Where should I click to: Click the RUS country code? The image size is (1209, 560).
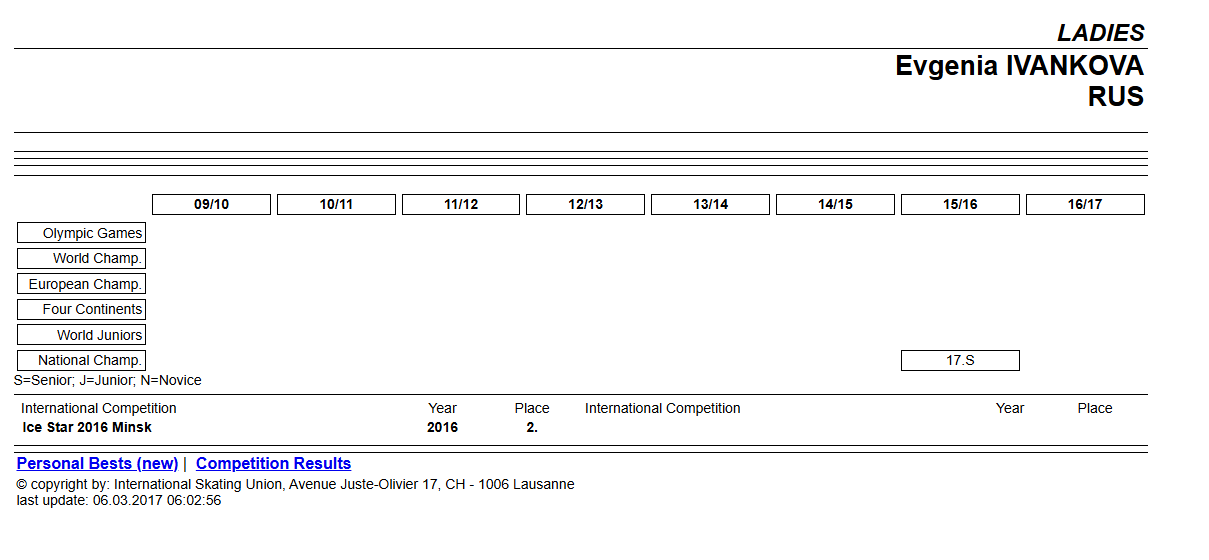[x=1116, y=97]
